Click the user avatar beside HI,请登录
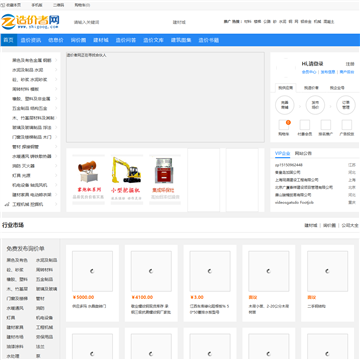Screen dimensions: 360x360 [286, 67]
